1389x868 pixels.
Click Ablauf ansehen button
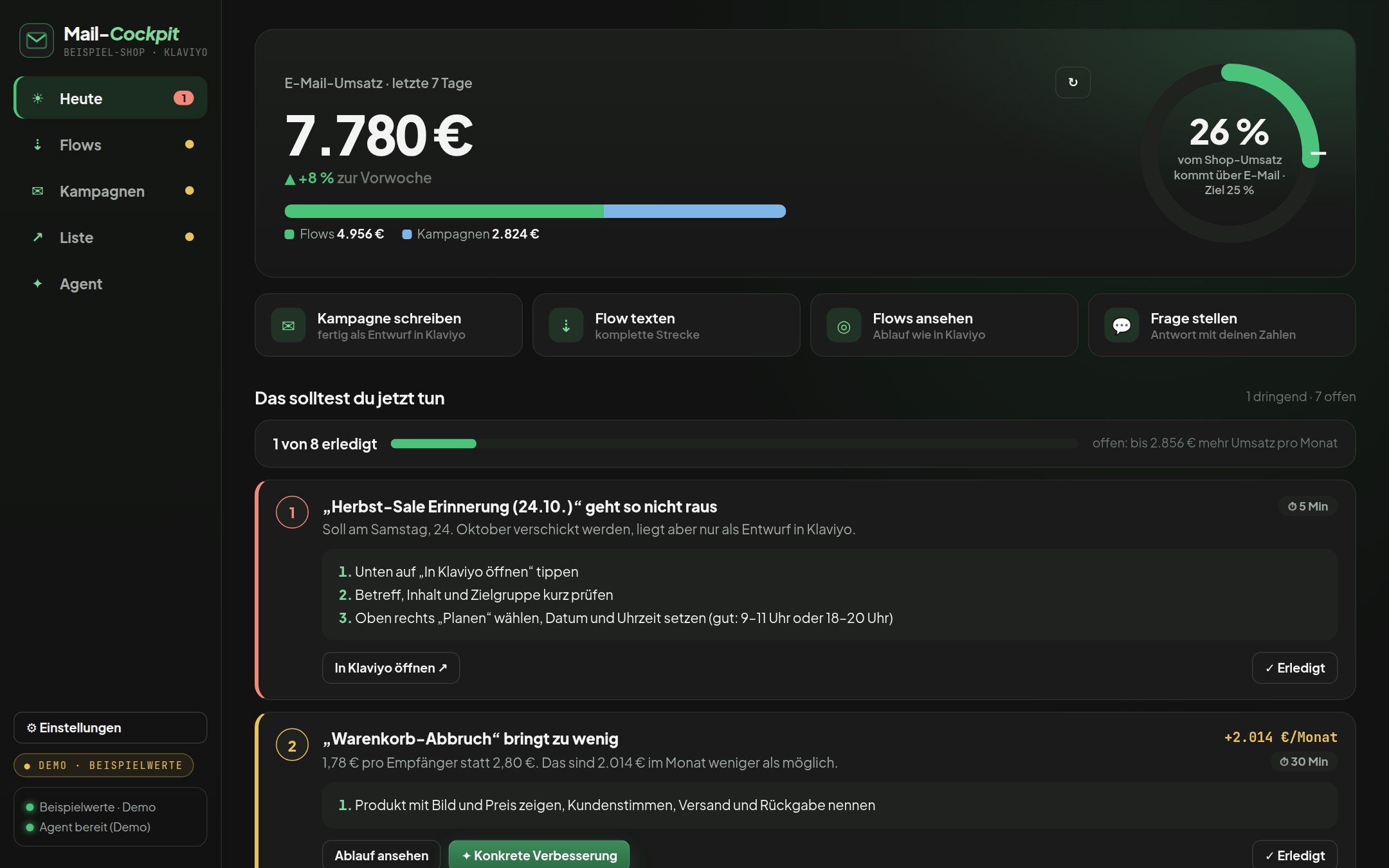click(381, 855)
